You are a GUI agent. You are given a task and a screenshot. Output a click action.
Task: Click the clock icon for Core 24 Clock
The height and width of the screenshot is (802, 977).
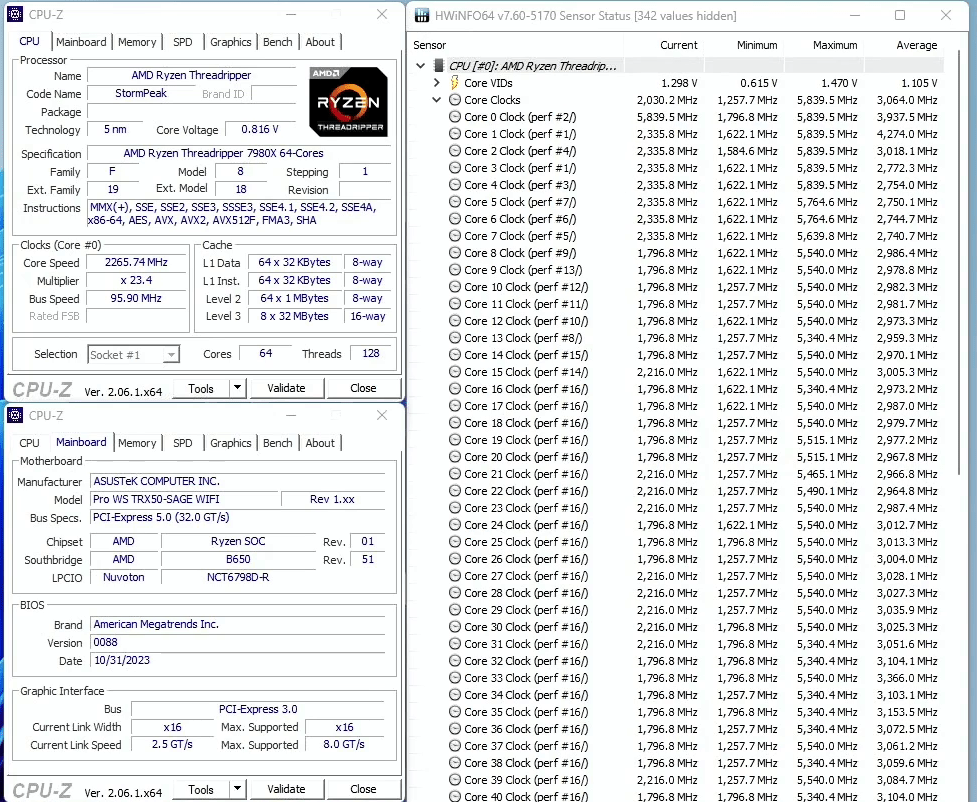point(455,525)
